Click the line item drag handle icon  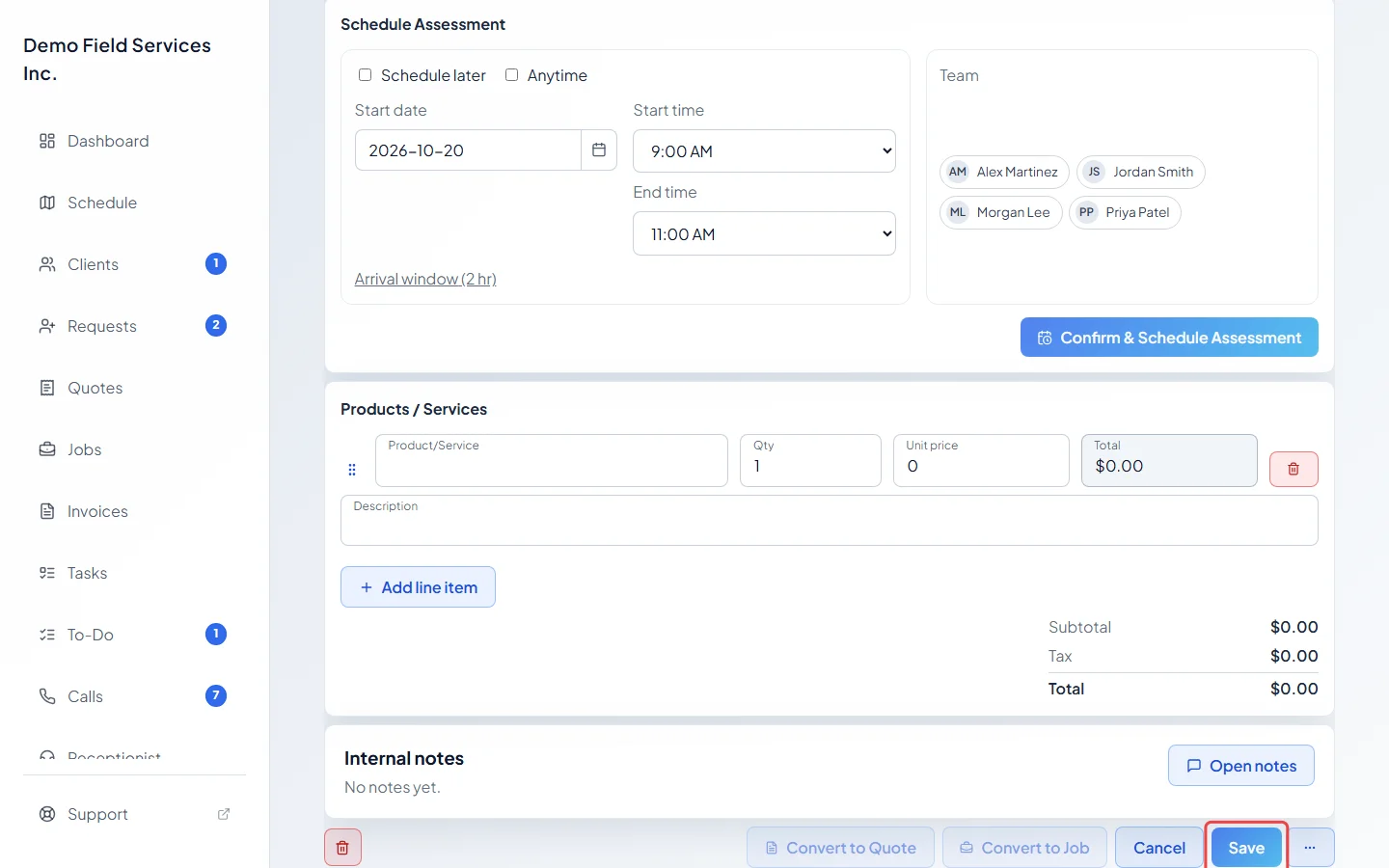(x=352, y=470)
